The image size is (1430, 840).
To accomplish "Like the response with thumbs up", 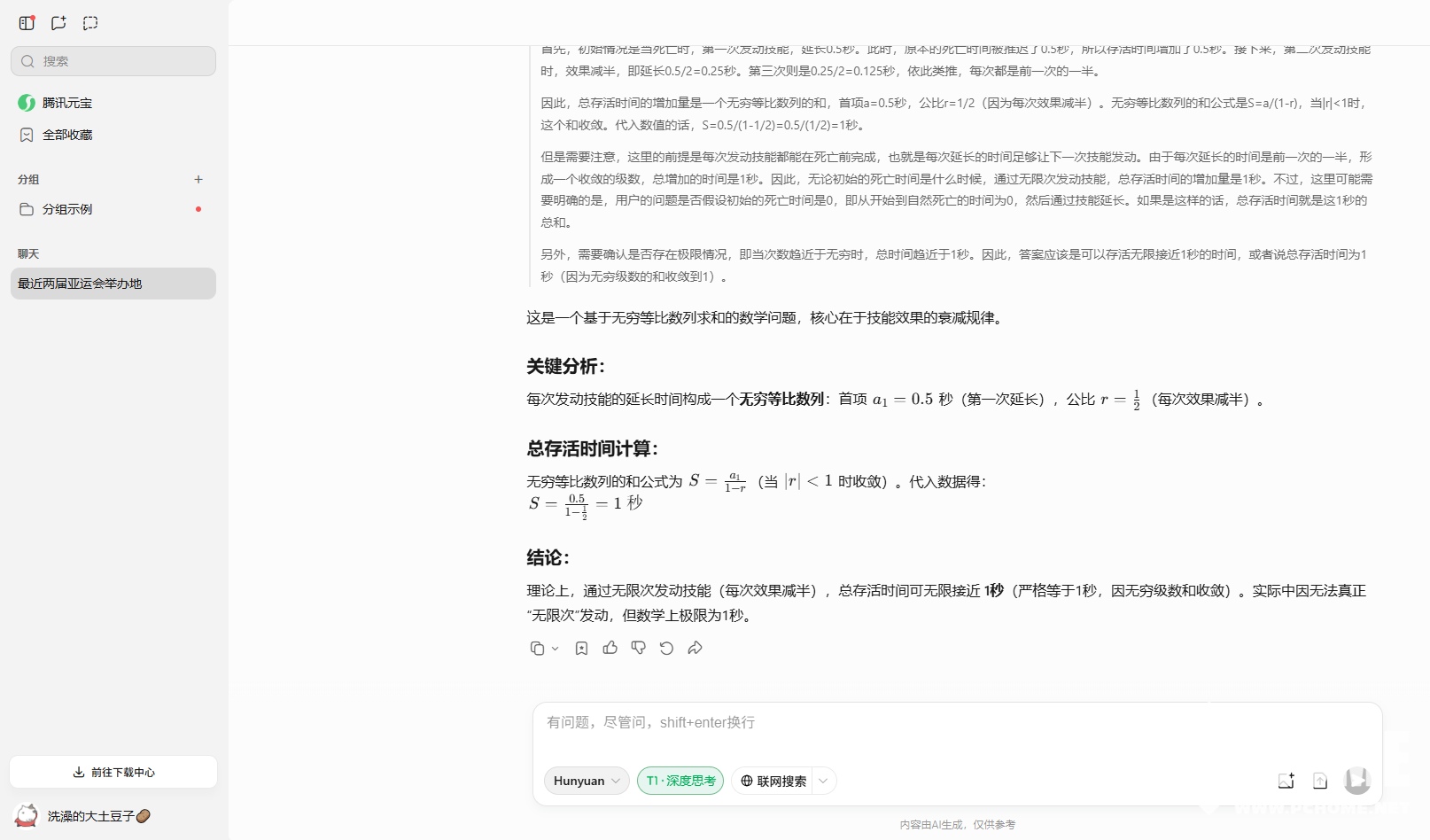I will click(x=610, y=649).
